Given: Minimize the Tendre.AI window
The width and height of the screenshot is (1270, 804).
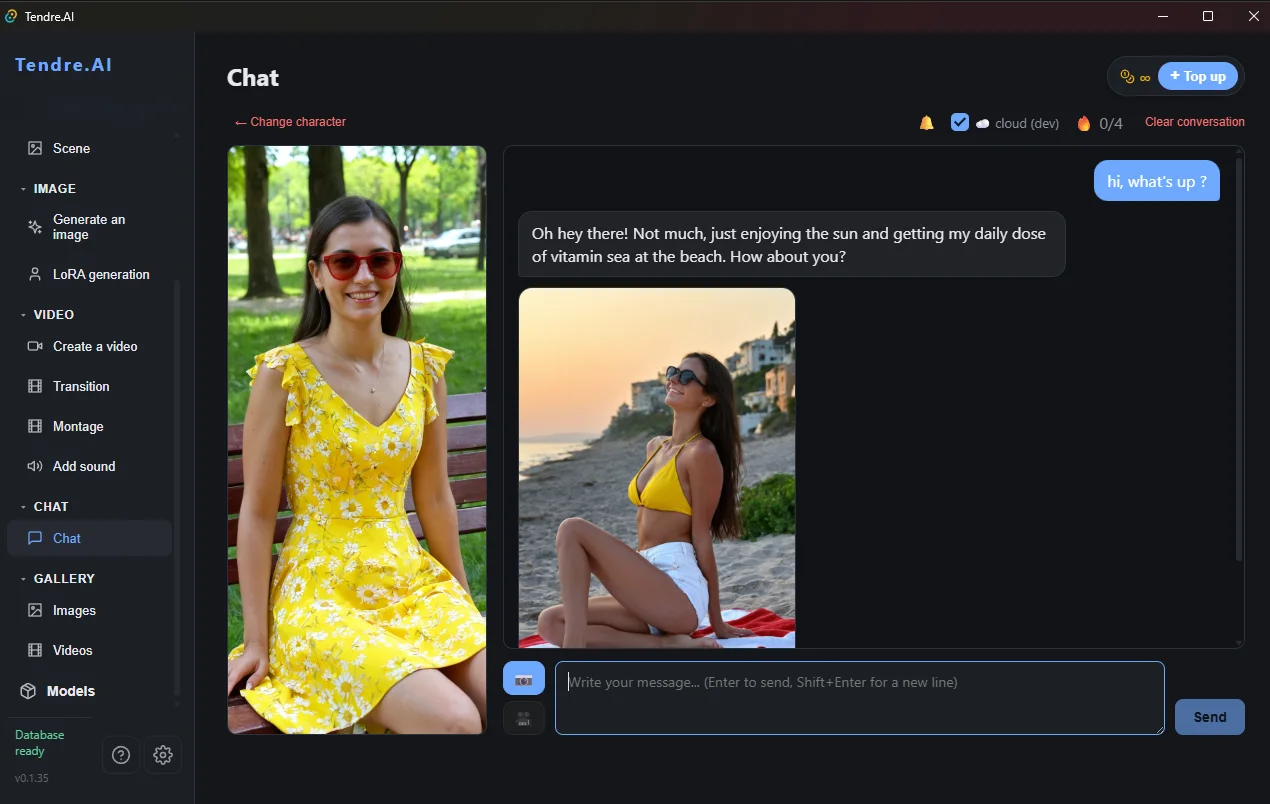Looking at the screenshot, I should (1163, 16).
